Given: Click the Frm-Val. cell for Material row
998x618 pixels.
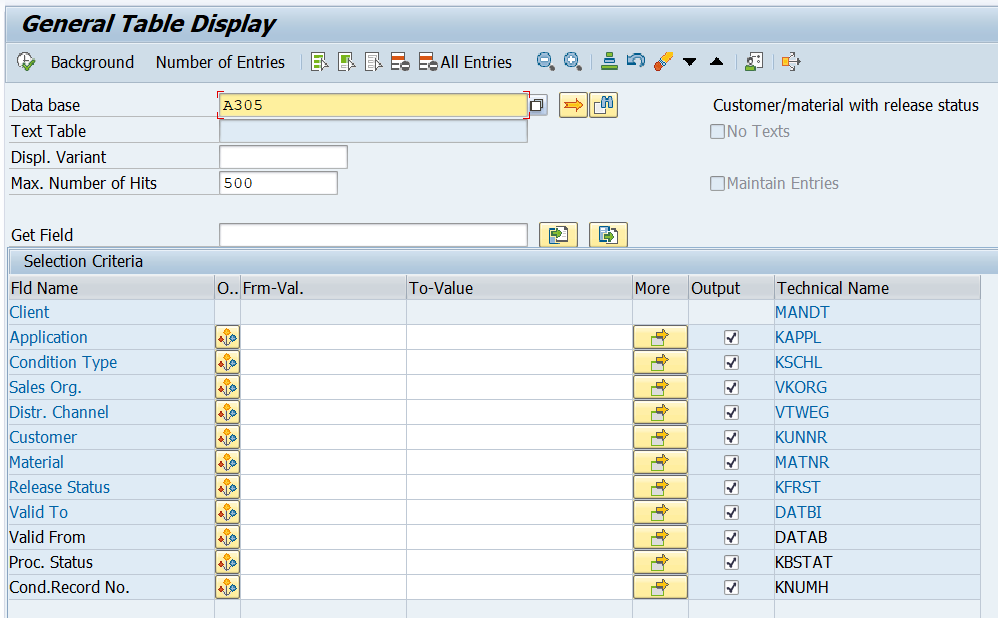Looking at the screenshot, I should [323, 462].
